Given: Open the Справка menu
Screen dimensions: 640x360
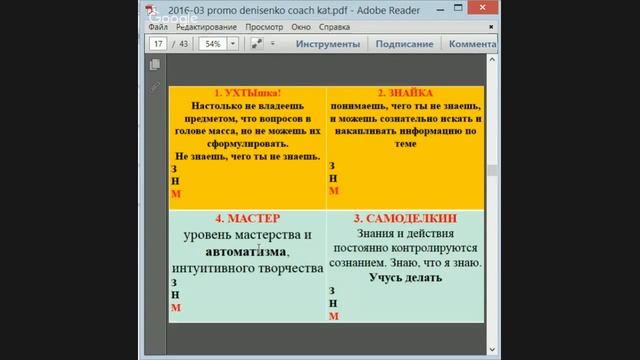Looking at the screenshot, I should click(x=334, y=27).
